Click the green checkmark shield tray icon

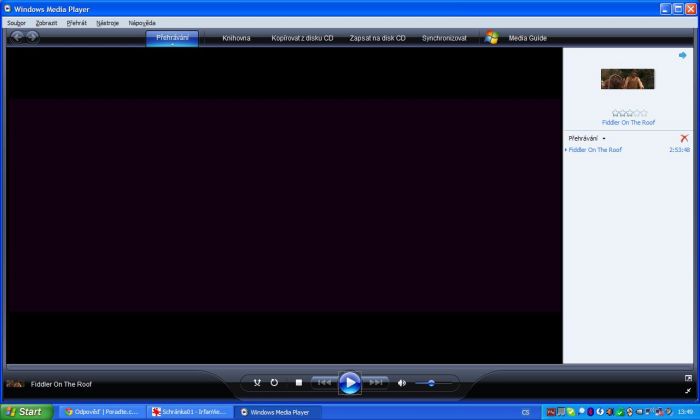pos(620,412)
